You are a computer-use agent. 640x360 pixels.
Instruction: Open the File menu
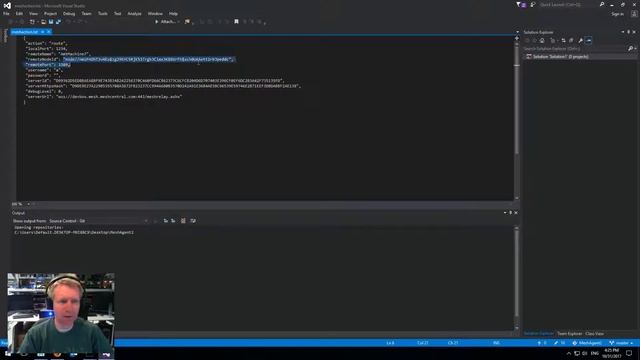[6, 13]
